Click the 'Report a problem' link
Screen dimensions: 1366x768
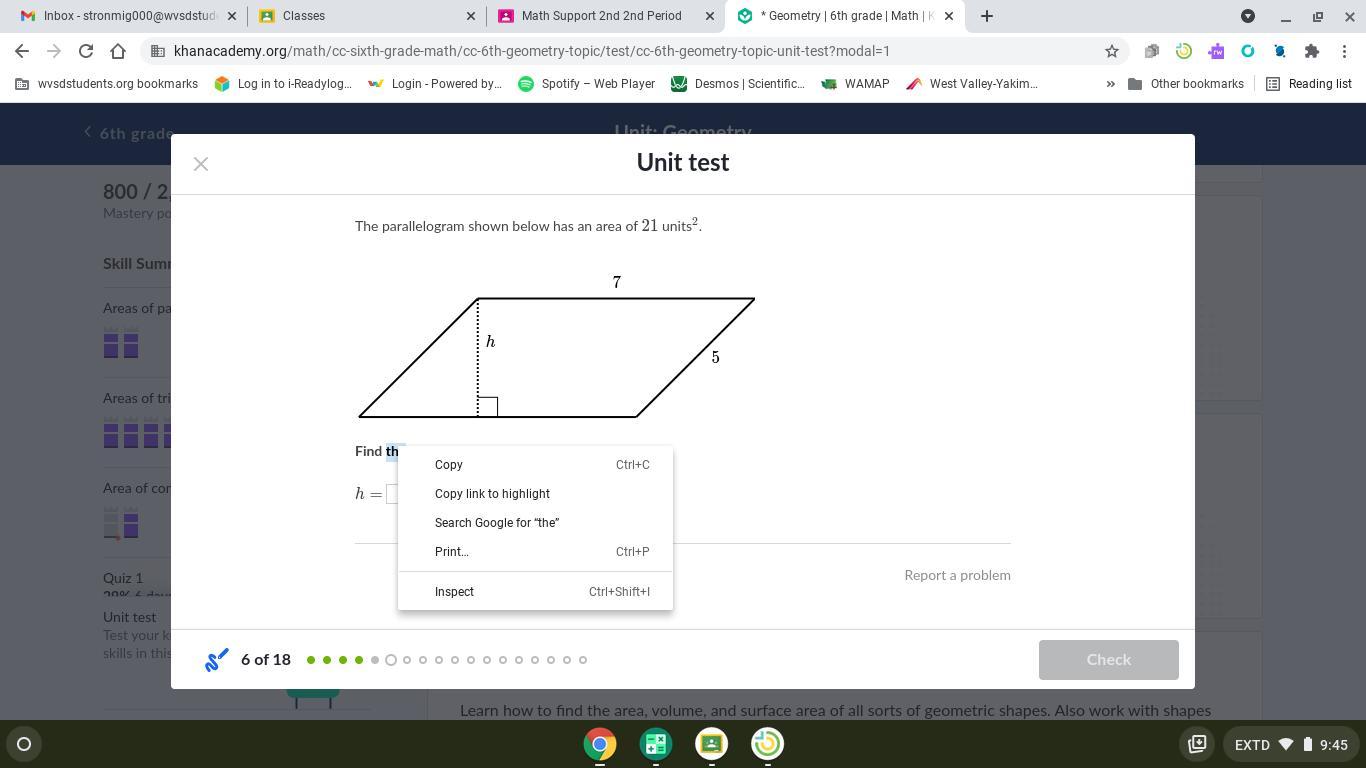[x=957, y=575]
